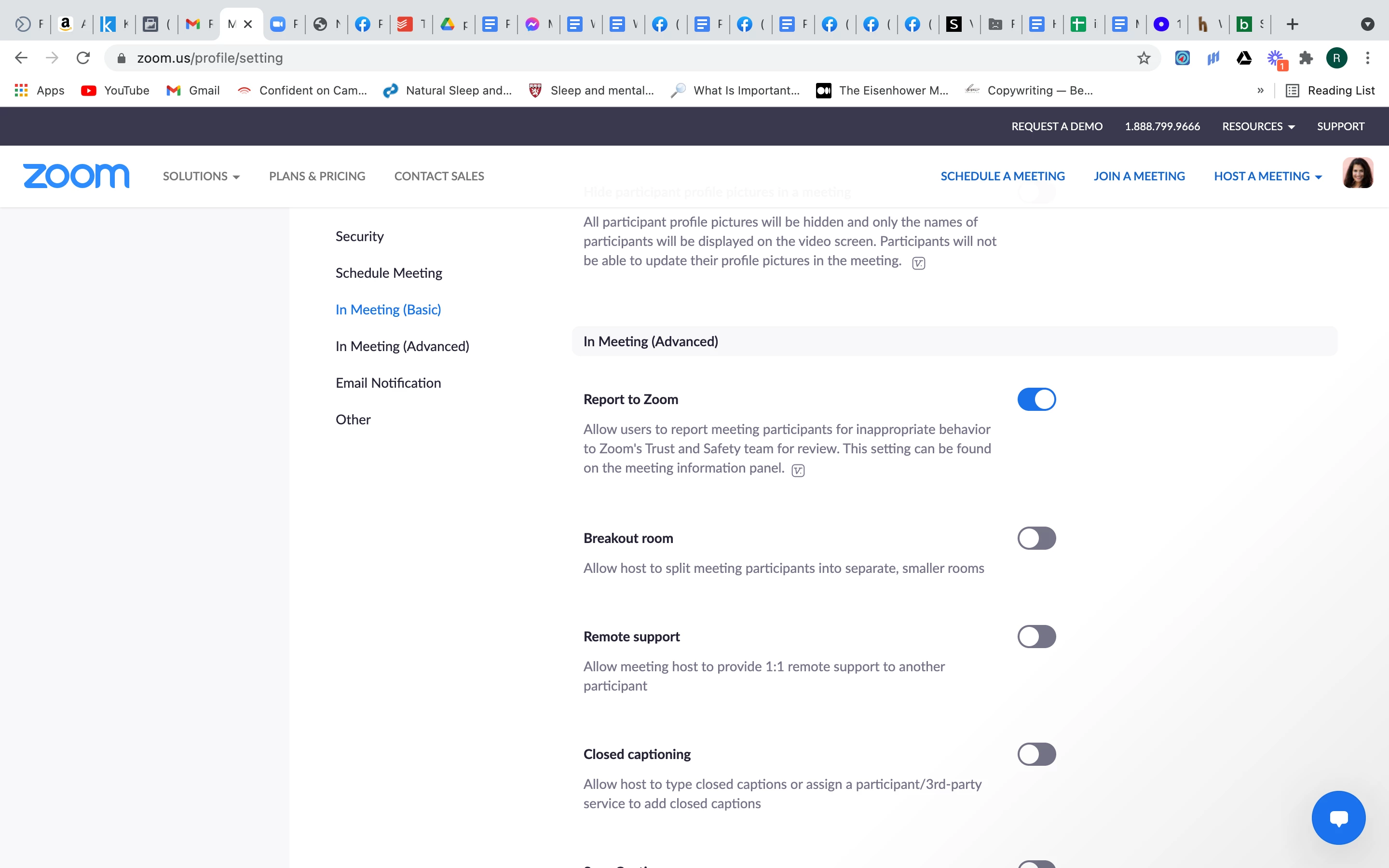Click the Zoom logo
This screenshot has width=1389, height=868.
76,176
